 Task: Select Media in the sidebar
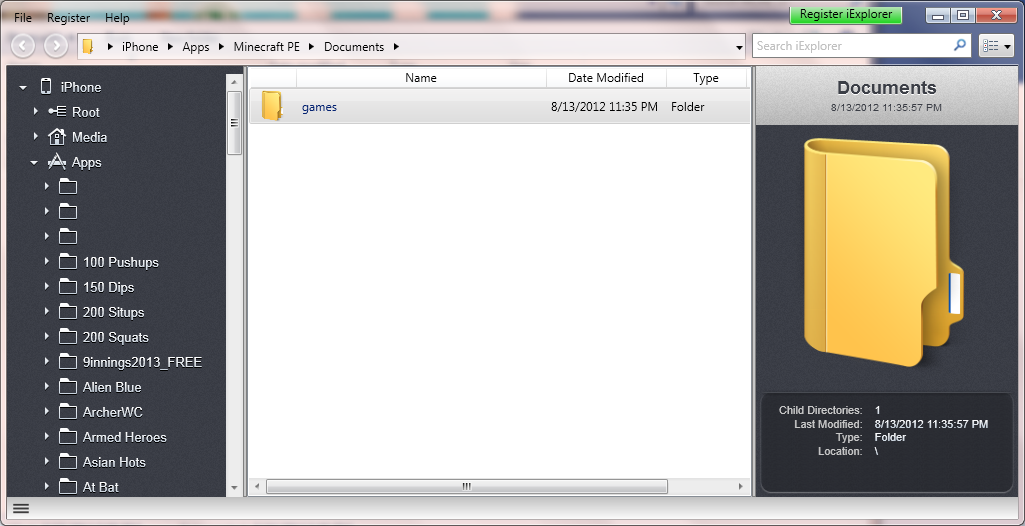click(90, 137)
